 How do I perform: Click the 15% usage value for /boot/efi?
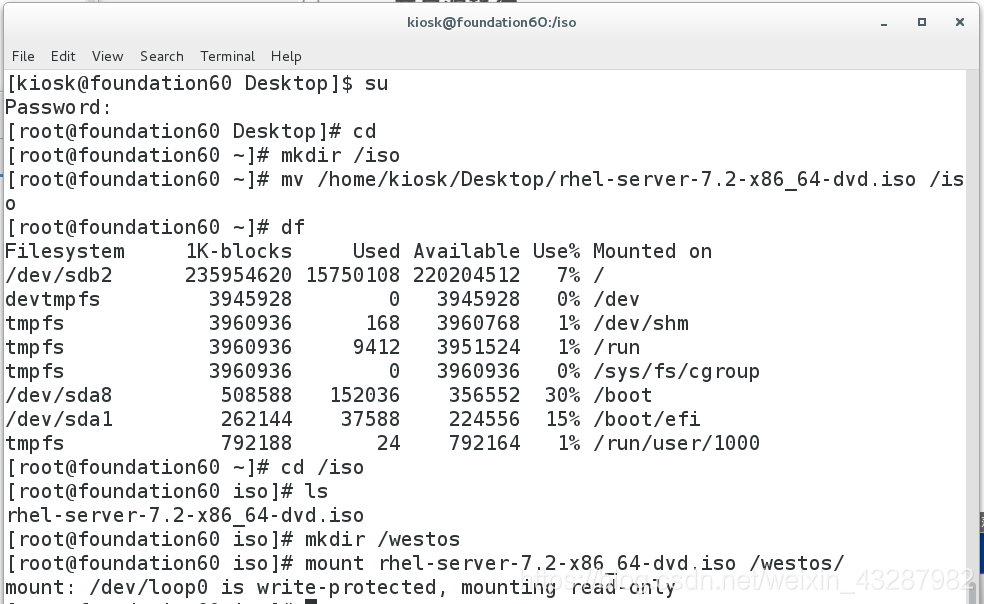[562, 419]
